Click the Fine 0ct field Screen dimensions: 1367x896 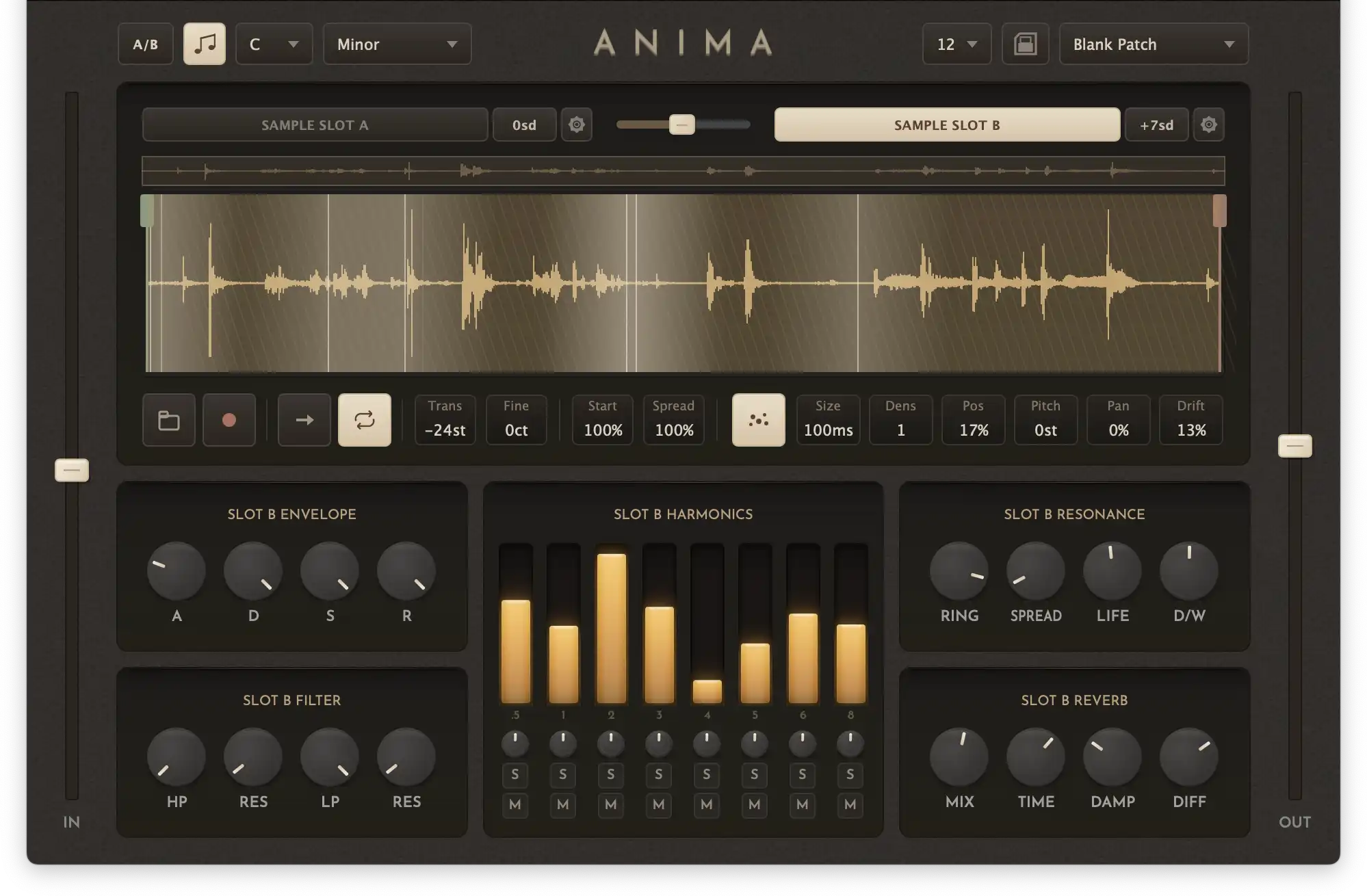[x=517, y=420]
